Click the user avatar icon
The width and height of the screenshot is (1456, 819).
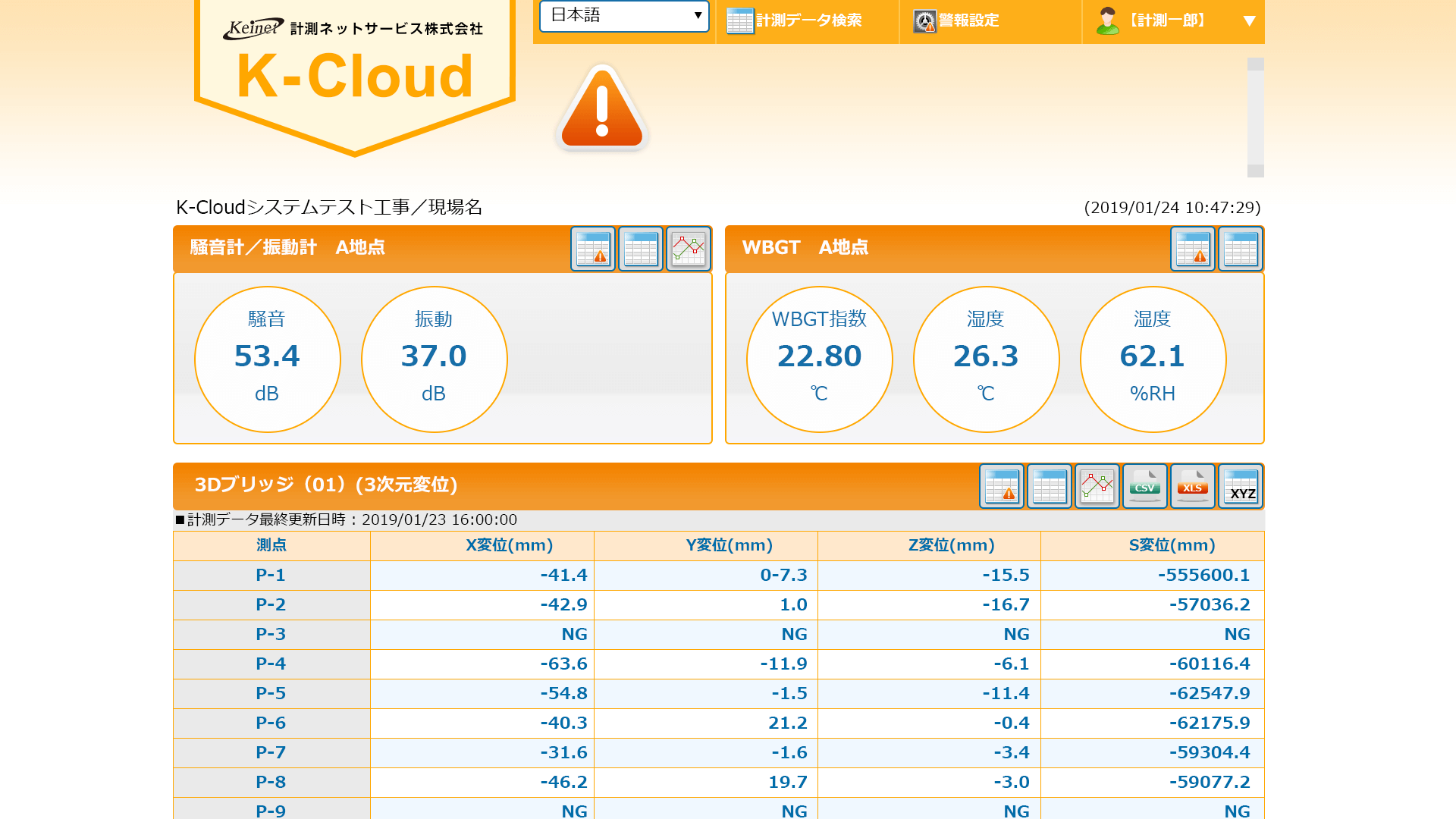(1107, 20)
